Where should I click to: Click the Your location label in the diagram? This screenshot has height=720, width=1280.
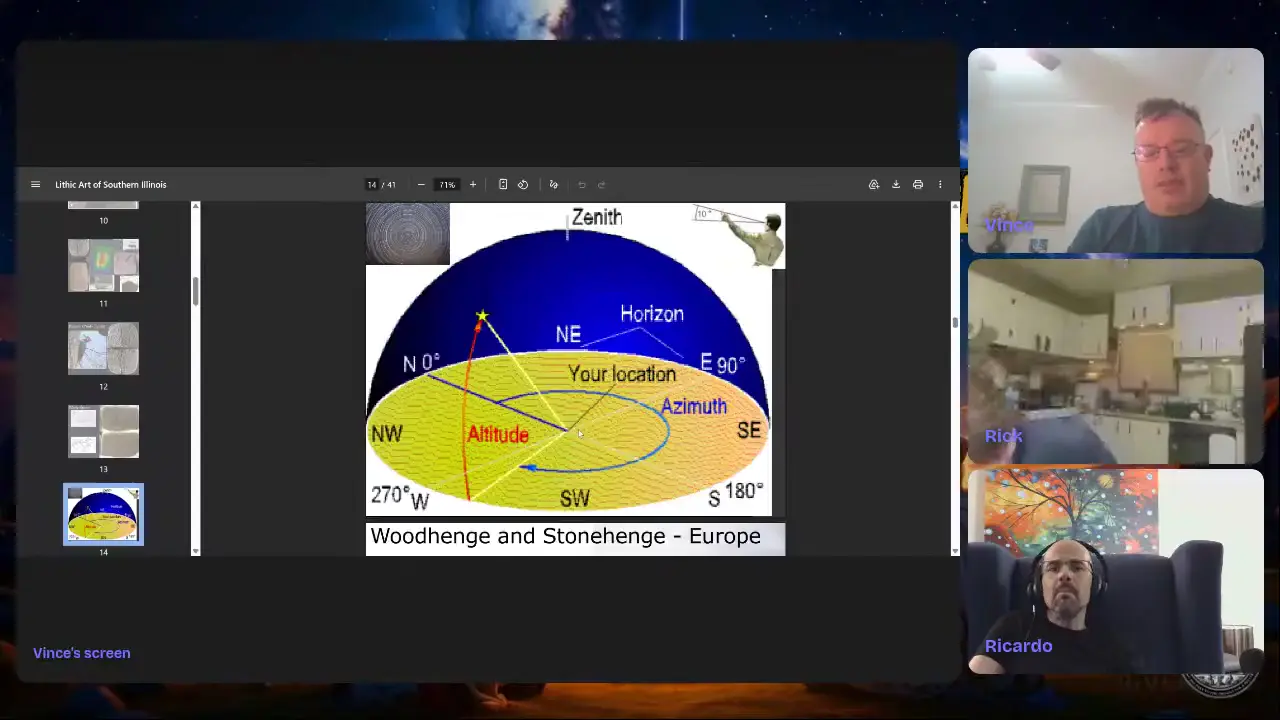[x=622, y=373]
